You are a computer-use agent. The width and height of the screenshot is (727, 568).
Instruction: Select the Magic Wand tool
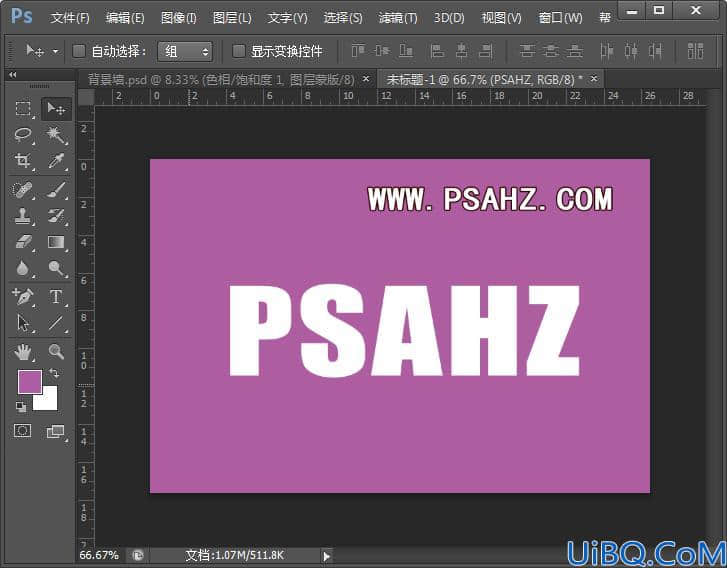coord(56,134)
